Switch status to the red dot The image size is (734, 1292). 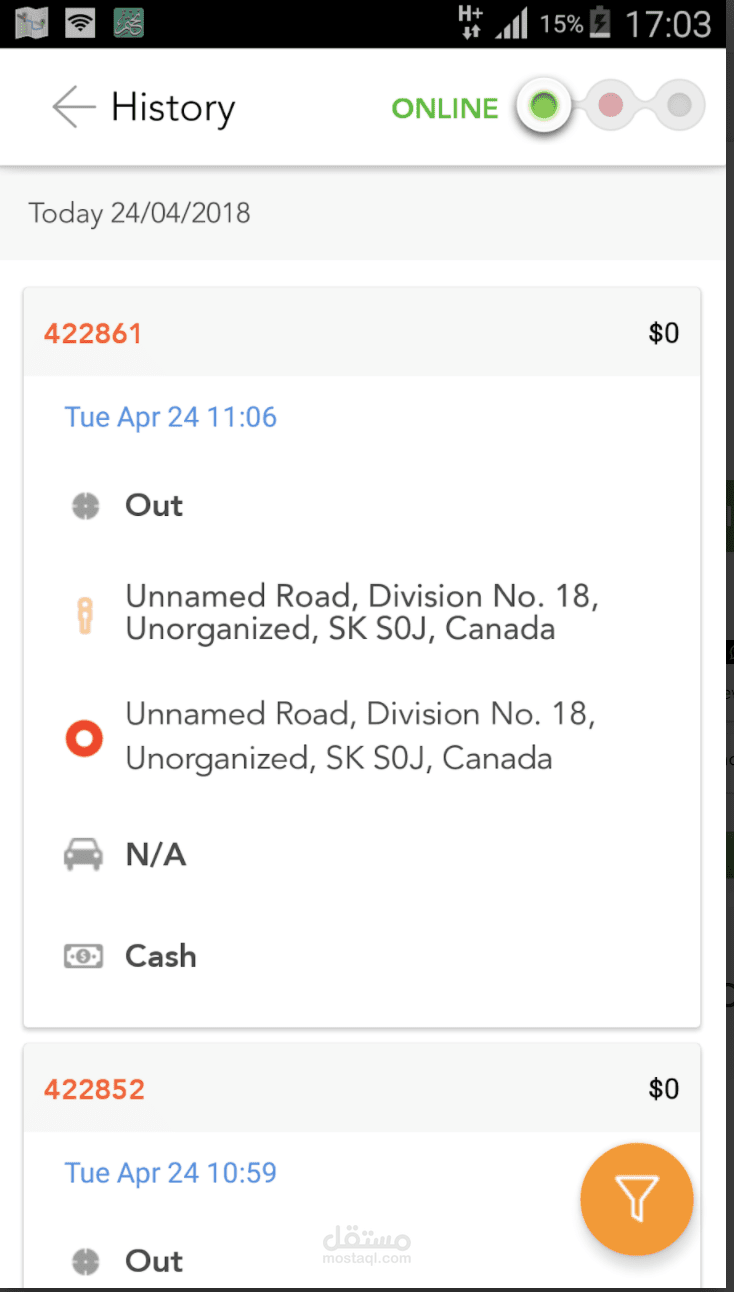click(611, 106)
